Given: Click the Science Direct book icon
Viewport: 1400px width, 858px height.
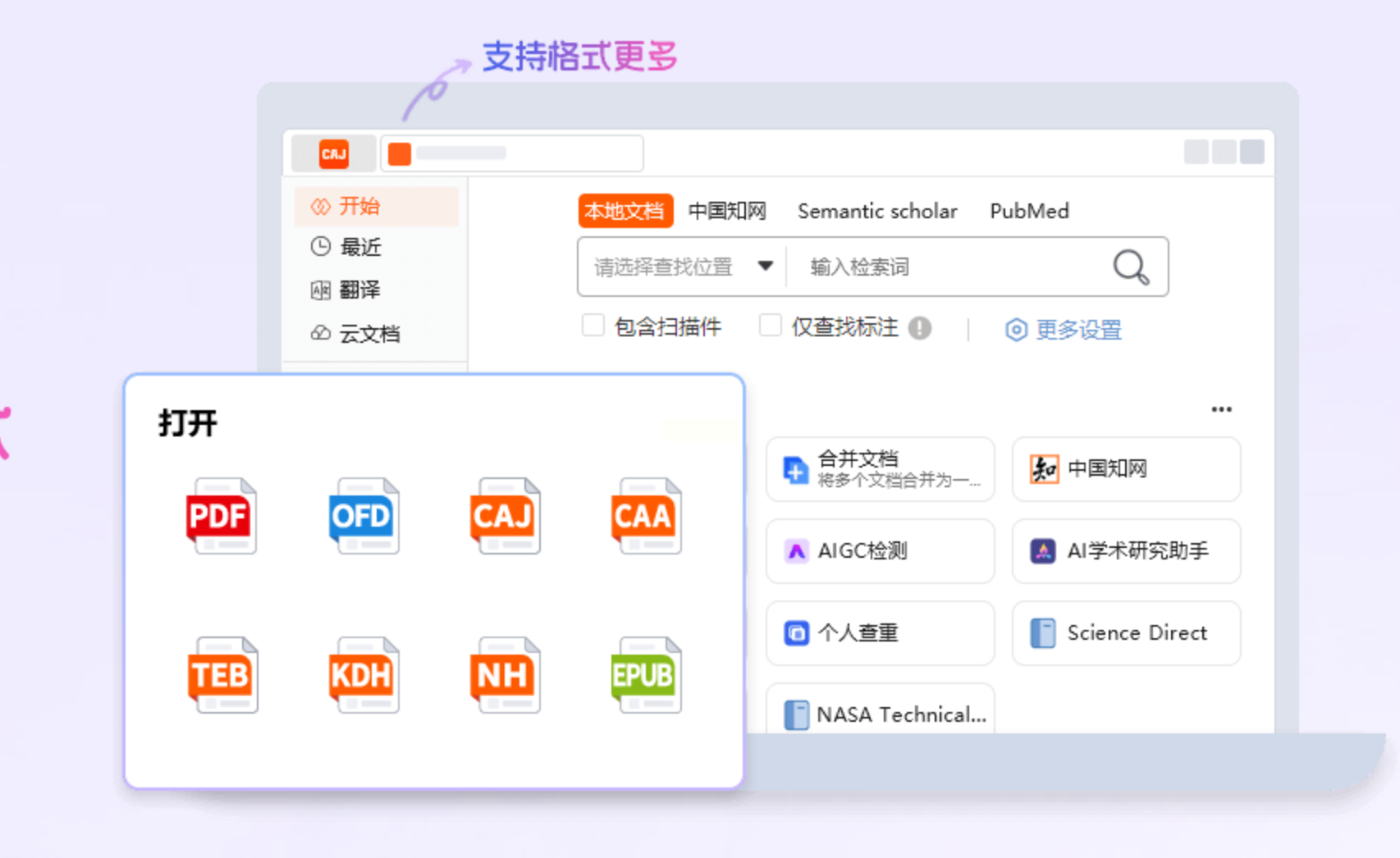Looking at the screenshot, I should 1042,633.
